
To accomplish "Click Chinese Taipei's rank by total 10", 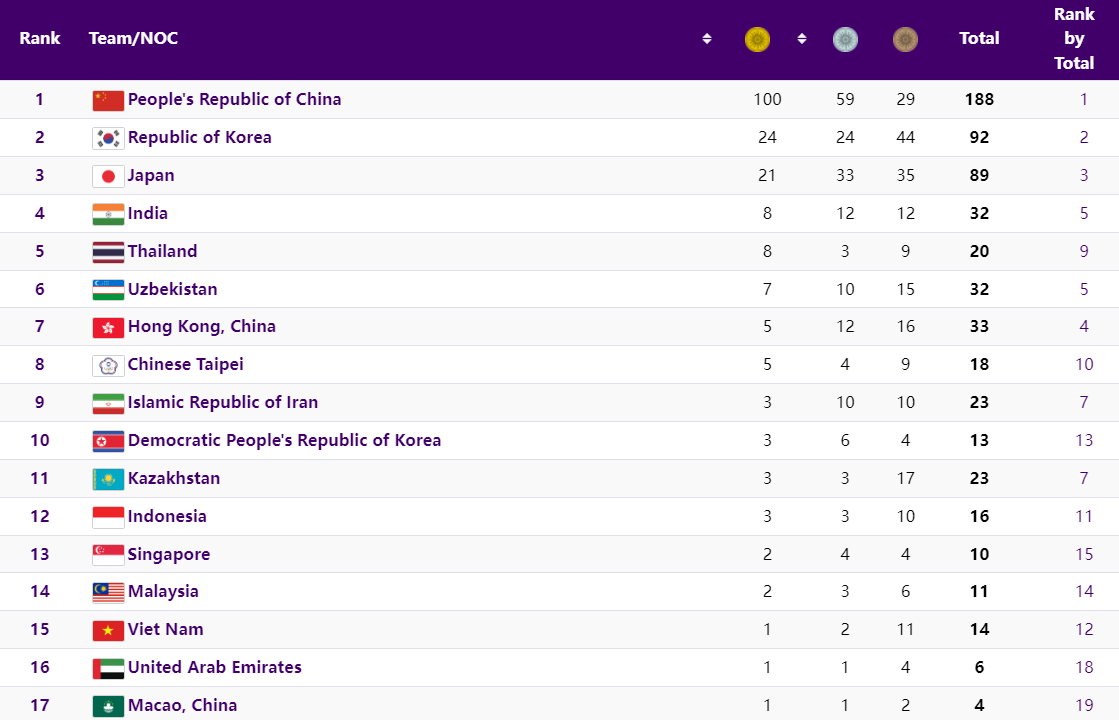I will (x=1084, y=364).
